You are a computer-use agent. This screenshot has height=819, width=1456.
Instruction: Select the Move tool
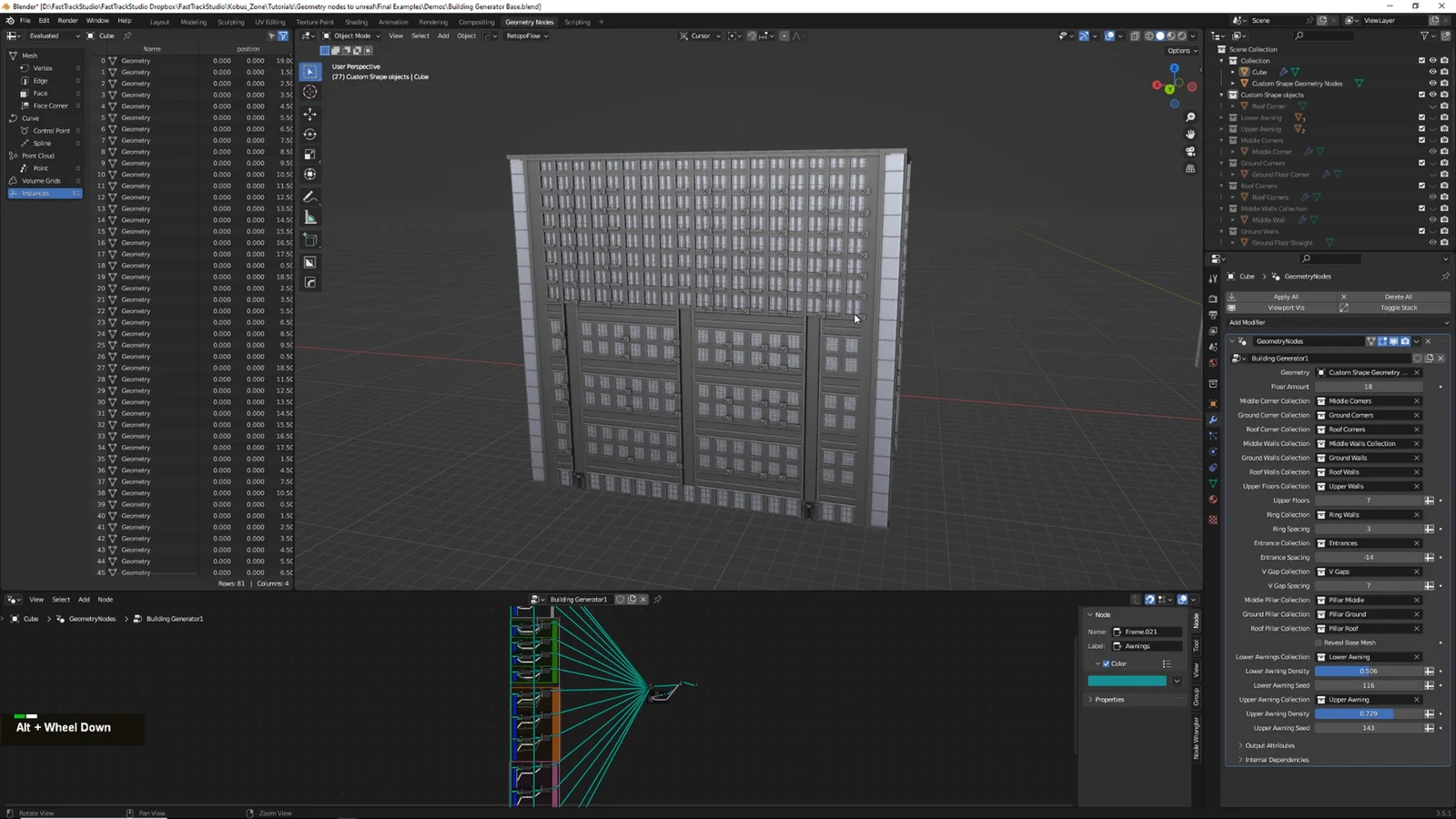(309, 114)
